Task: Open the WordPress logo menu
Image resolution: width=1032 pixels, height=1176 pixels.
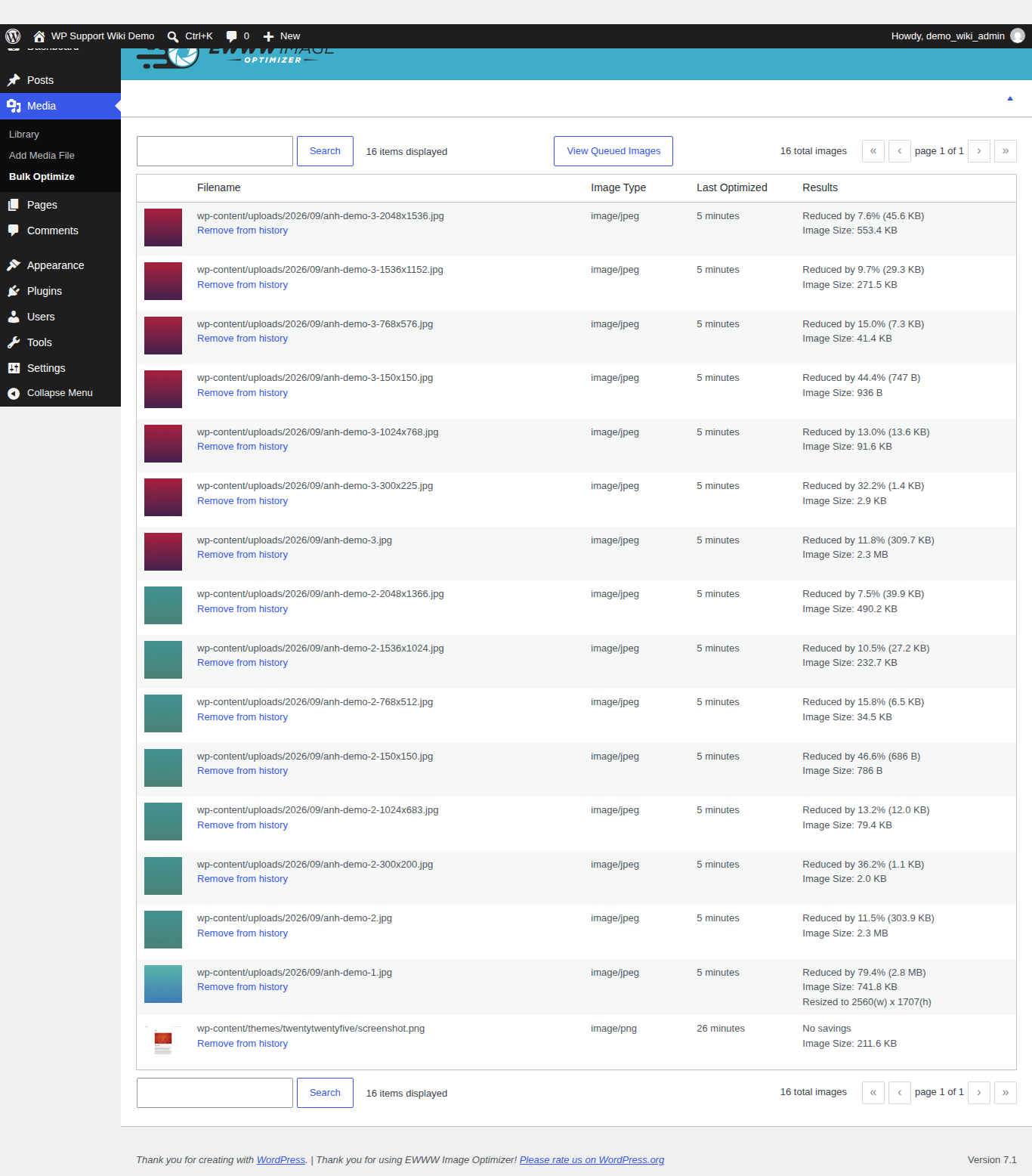Action: (13, 36)
